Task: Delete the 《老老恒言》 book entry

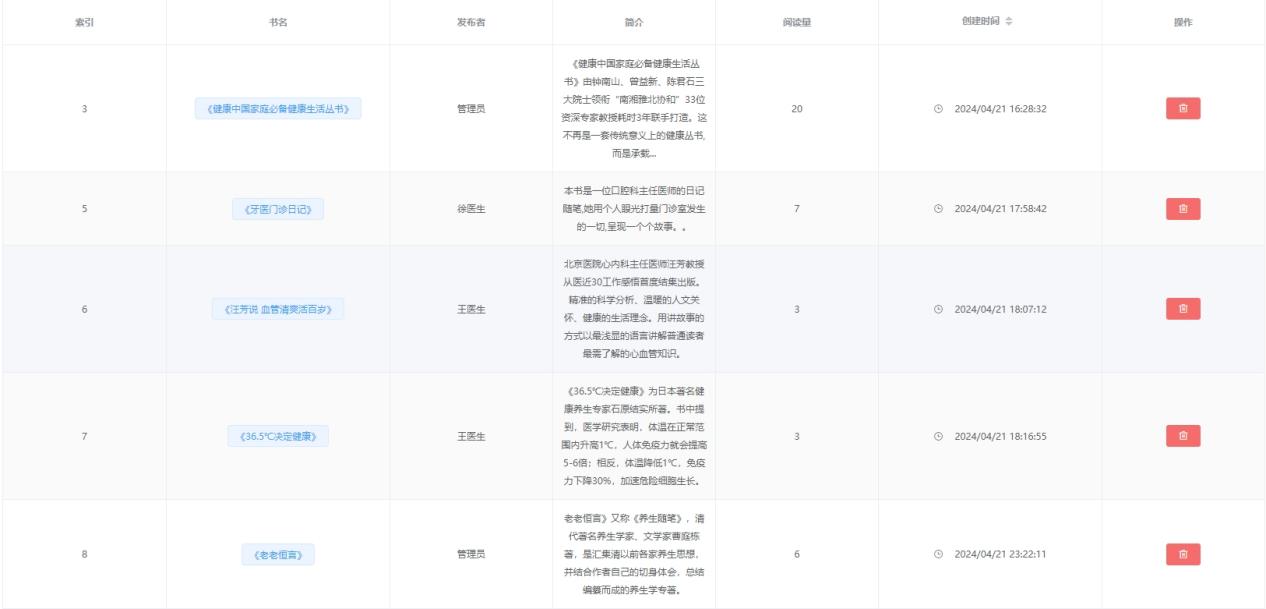Action: coord(1183,553)
